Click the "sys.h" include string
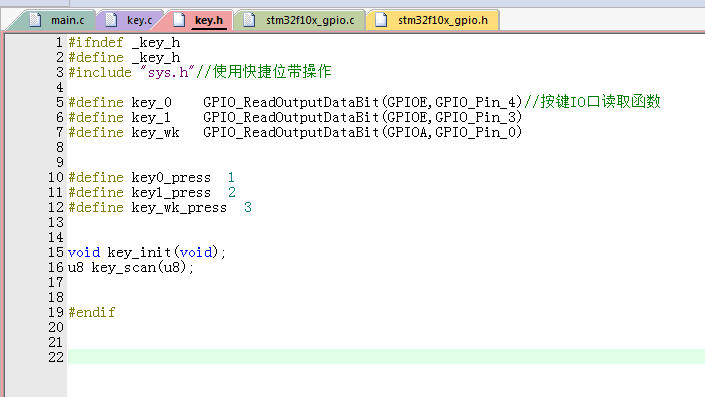The height and width of the screenshot is (397, 705). click(167, 72)
